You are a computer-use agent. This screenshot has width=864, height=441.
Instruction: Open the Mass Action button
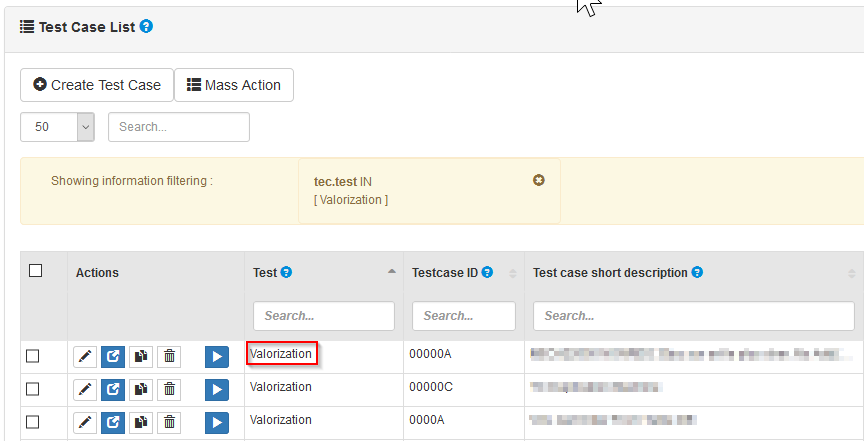click(234, 85)
